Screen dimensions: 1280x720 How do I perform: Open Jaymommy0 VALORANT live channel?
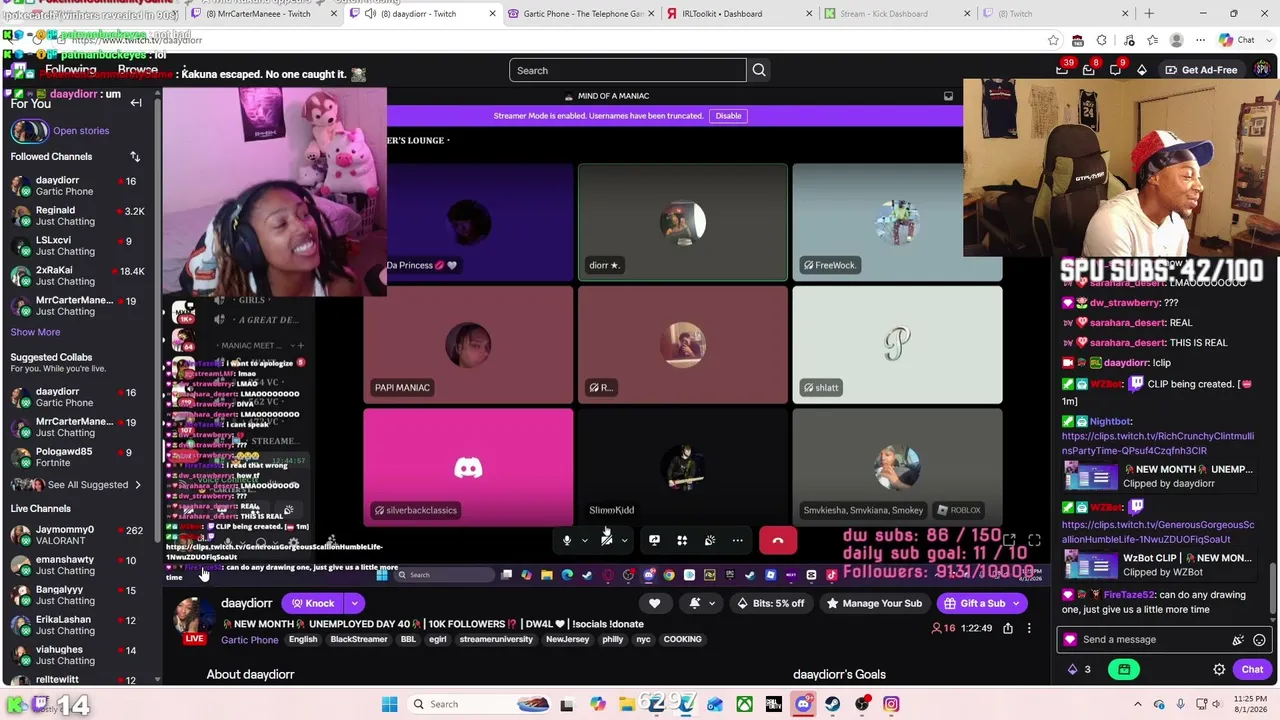[x=77, y=535]
